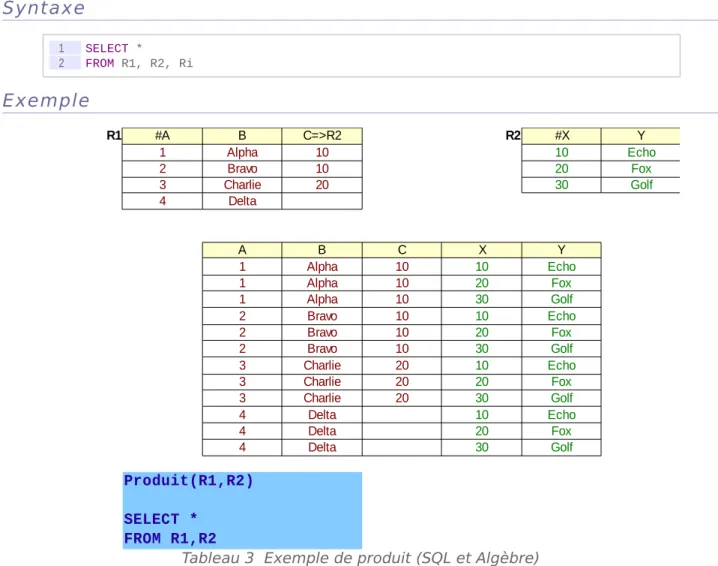Select code line FROM R1, R2, Ri

[x=139, y=63]
